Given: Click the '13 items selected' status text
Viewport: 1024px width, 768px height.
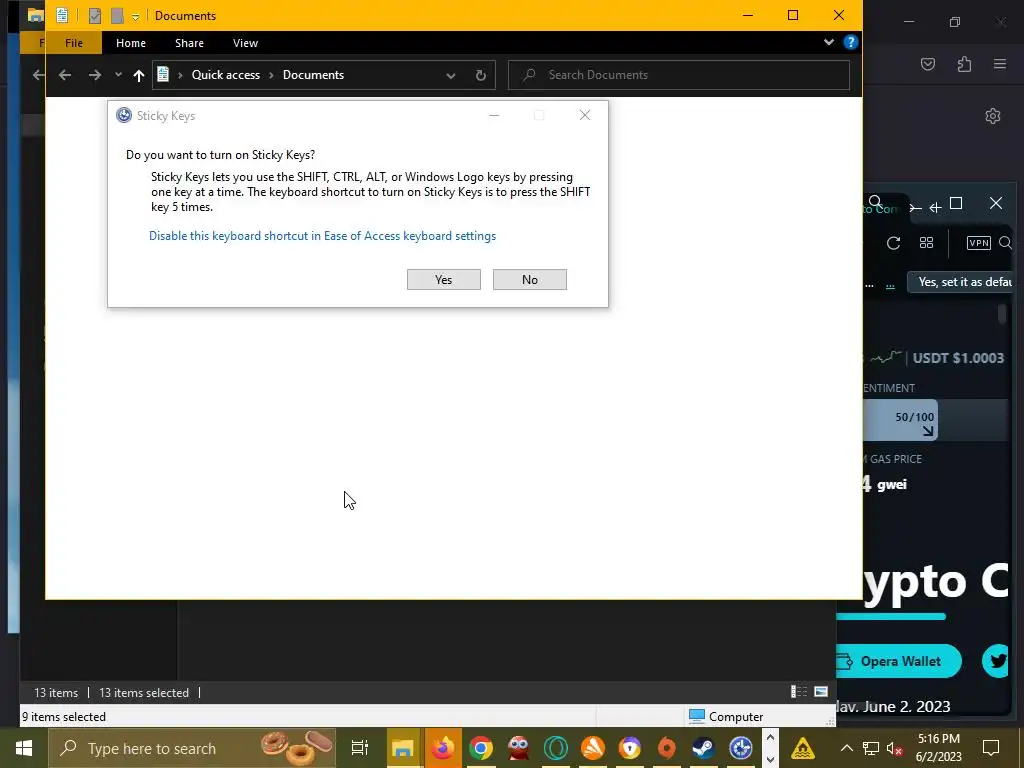Looking at the screenshot, I should [x=144, y=693].
